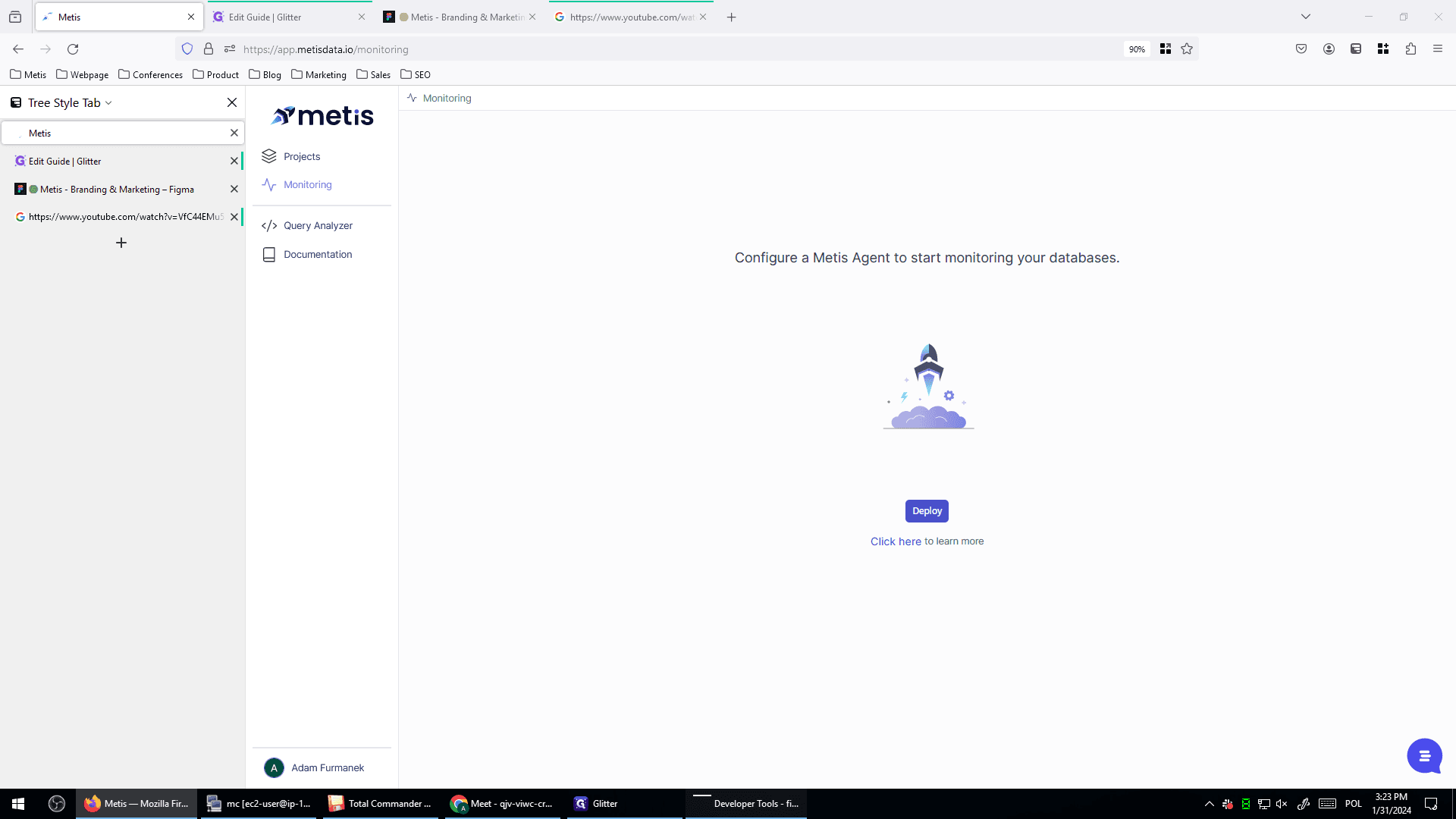Click the 90% zoom level indicator
This screenshot has width=1456, height=819.
coord(1137,49)
